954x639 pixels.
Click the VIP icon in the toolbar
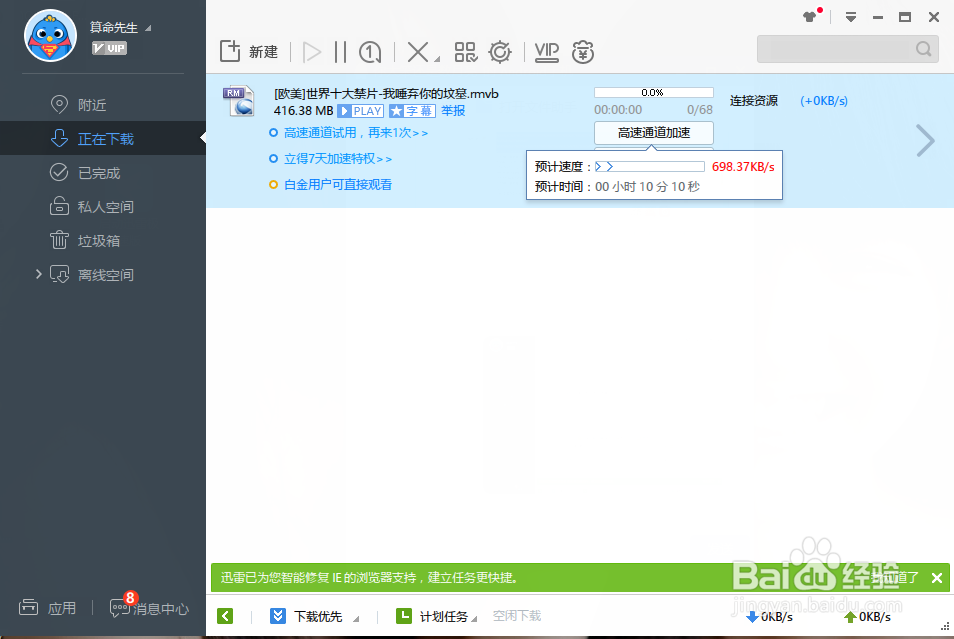(546, 51)
